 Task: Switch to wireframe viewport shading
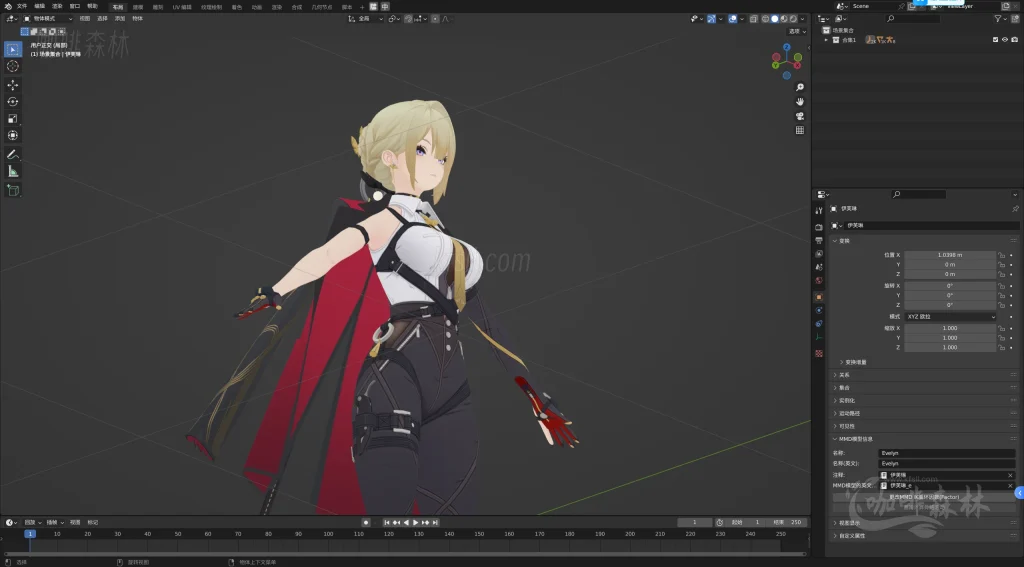[x=765, y=19]
